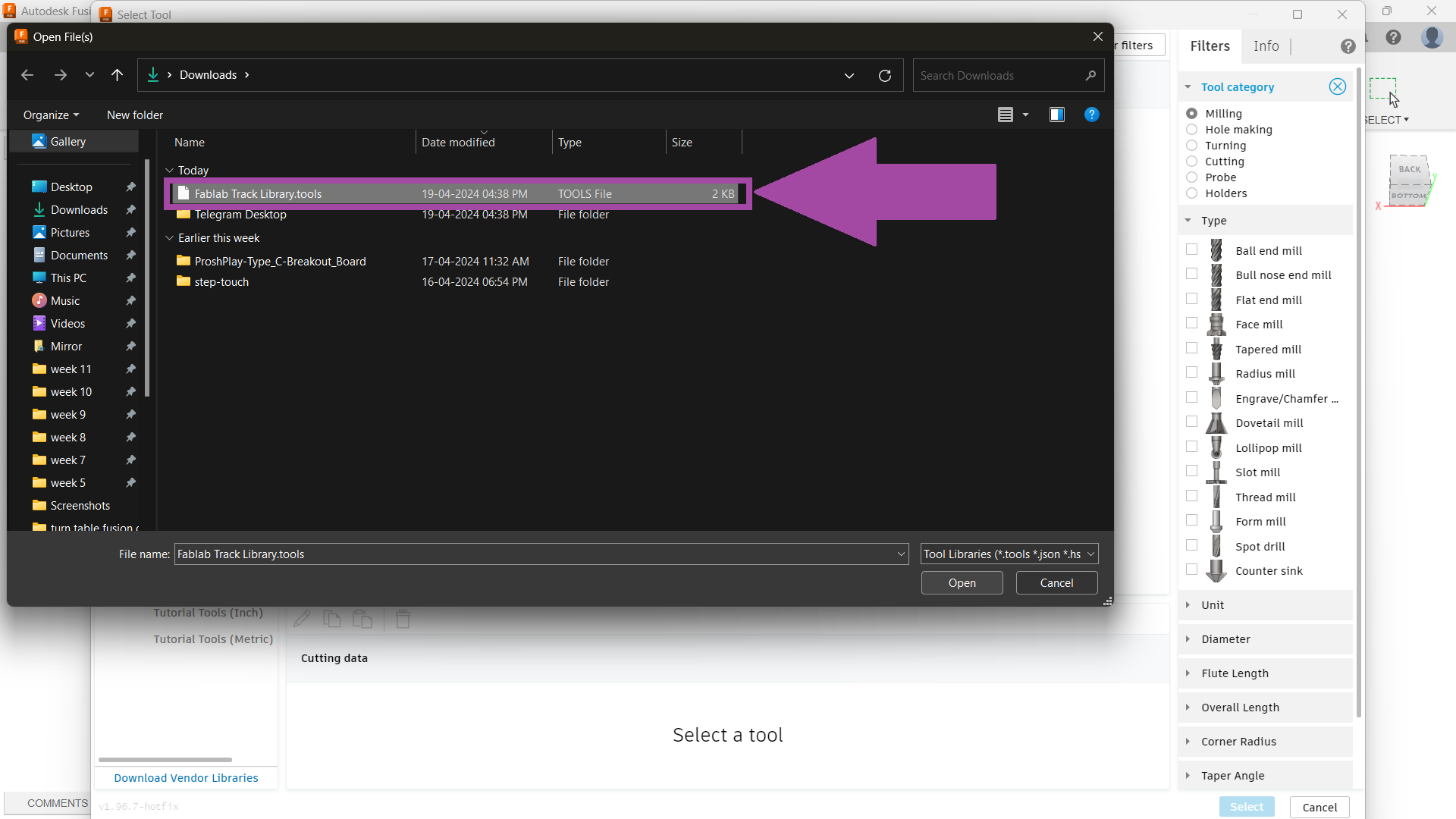Screen dimensions: 1456x819
Task: Open the Organize dropdown menu
Action: pyautogui.click(x=51, y=115)
